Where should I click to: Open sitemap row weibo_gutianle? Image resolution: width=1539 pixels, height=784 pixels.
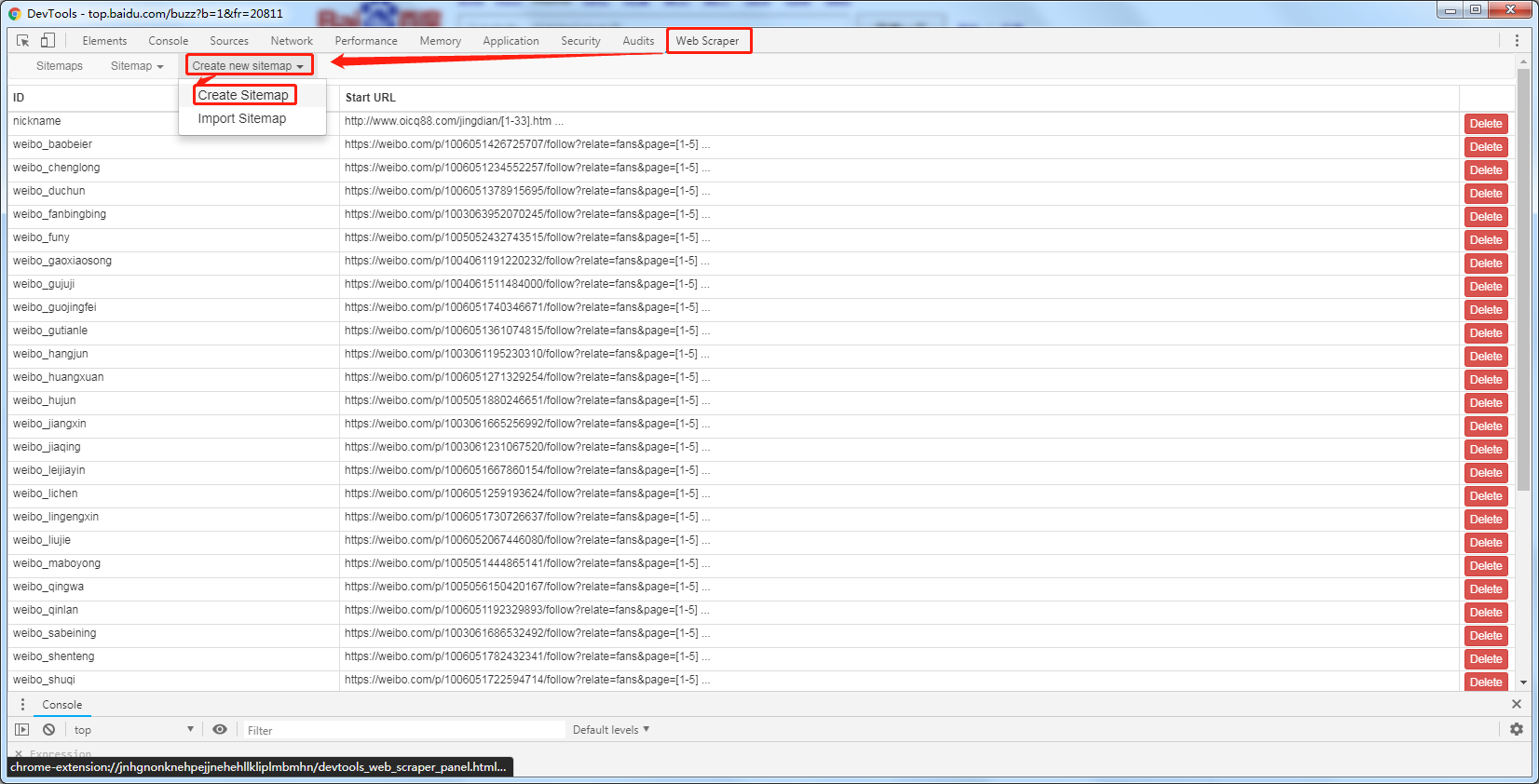[761, 333]
